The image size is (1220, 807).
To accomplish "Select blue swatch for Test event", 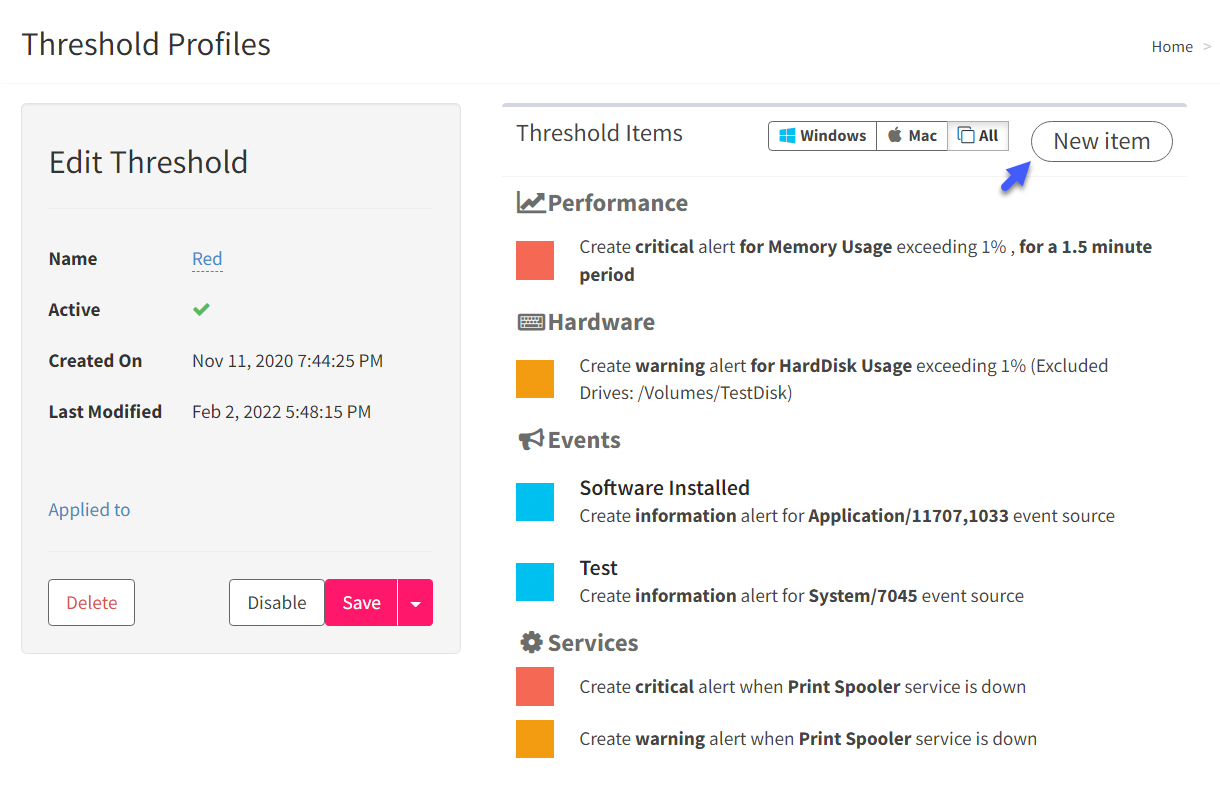I will pos(535,582).
